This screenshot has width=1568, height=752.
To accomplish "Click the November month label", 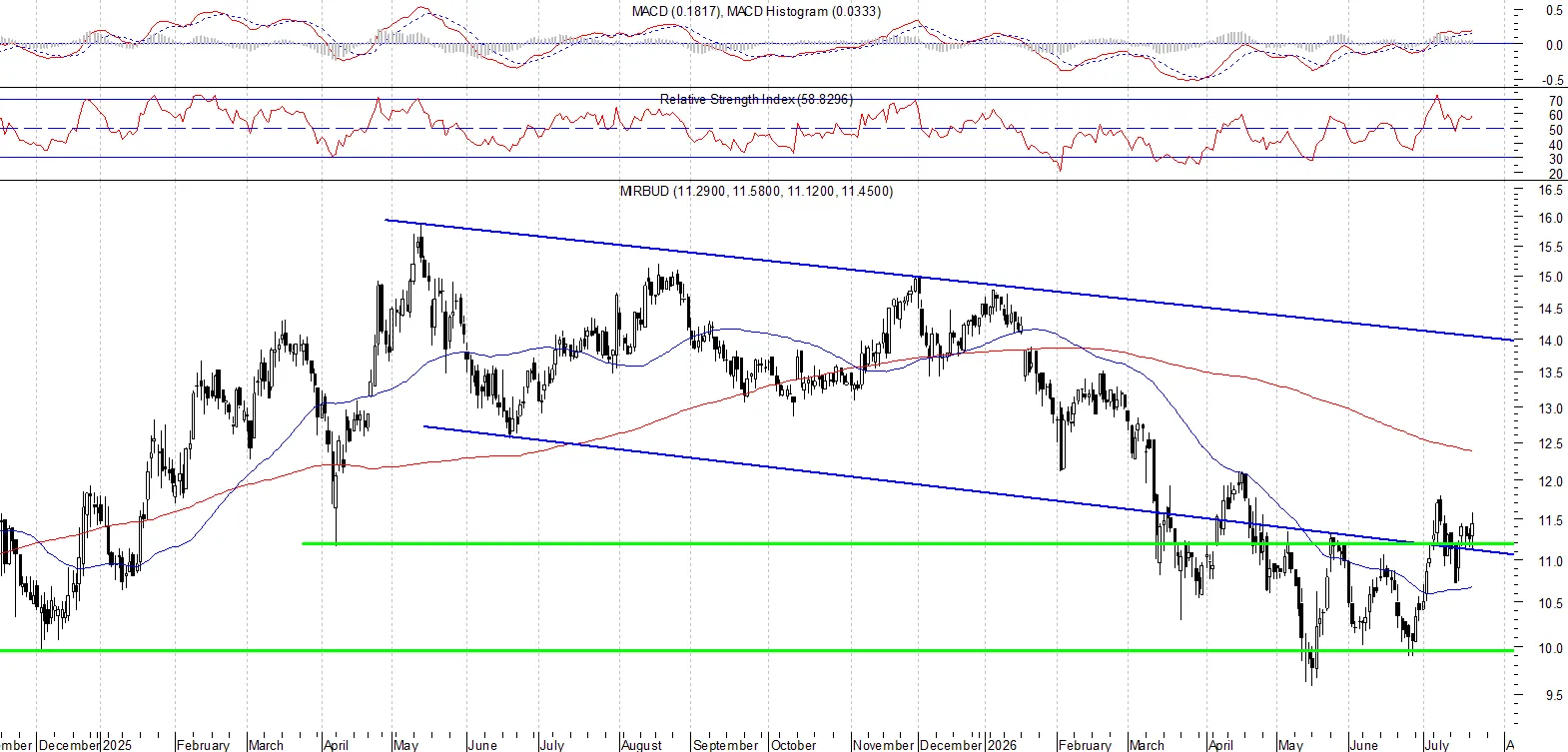I will (884, 745).
